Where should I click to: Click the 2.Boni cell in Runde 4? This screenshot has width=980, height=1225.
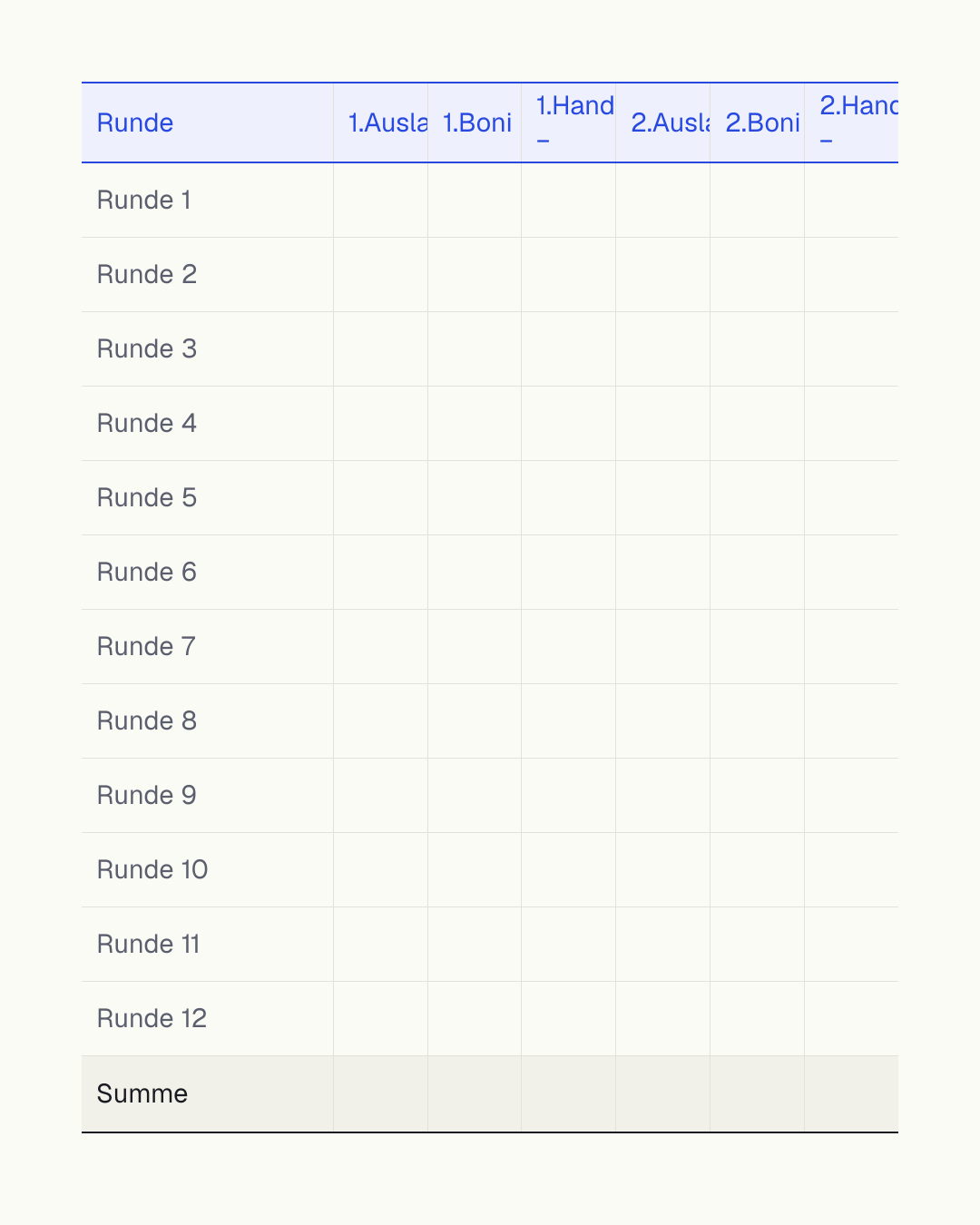coord(758,424)
